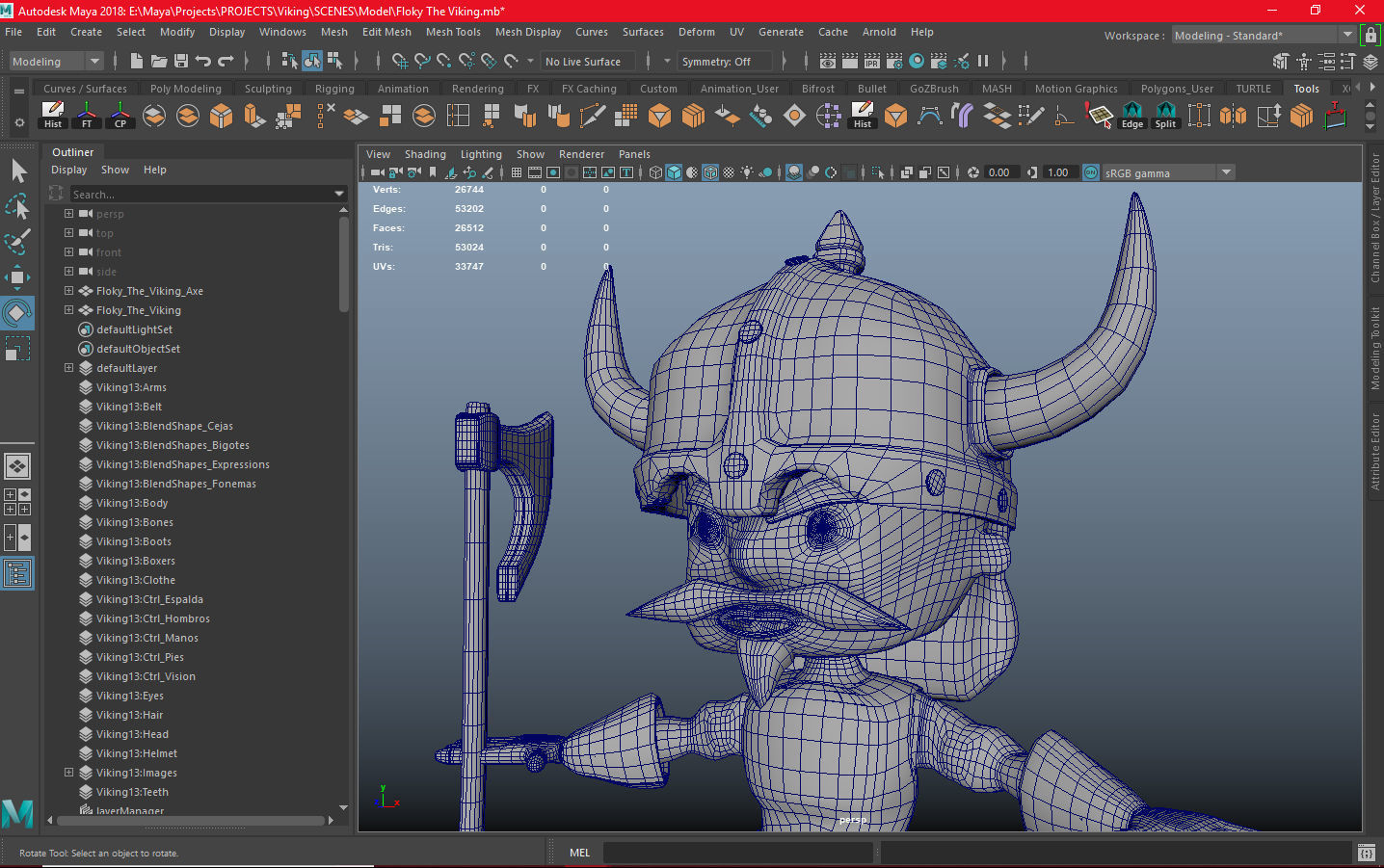Switch to the Rigging shelf tab
This screenshot has width=1384, height=868.
(x=334, y=89)
